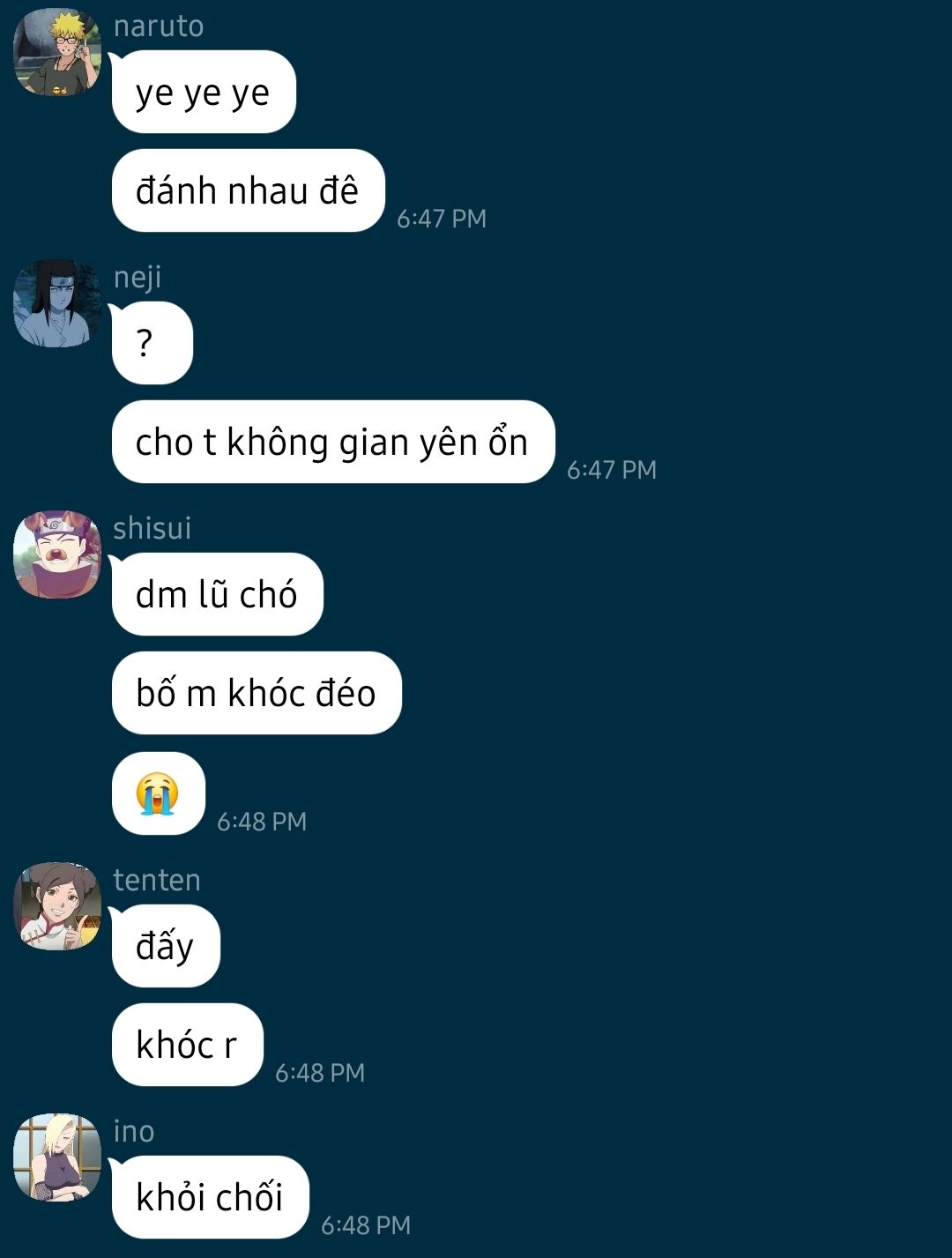Click the ino sender name label
952x1258 pixels.
click(x=134, y=1131)
